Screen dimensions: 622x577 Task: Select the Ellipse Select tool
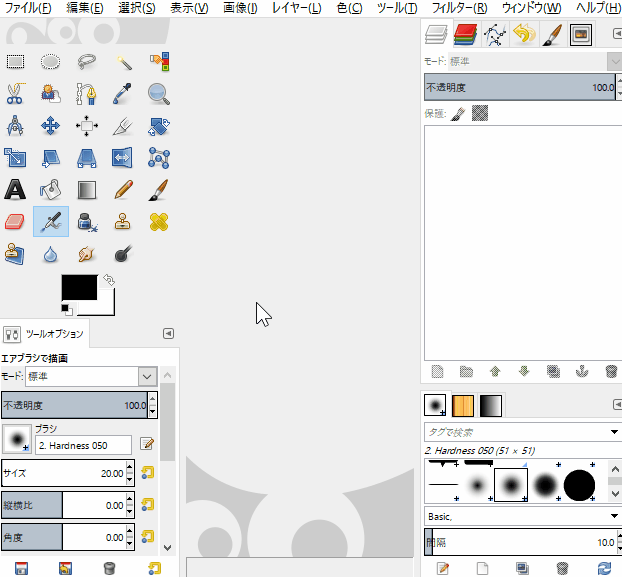pyautogui.click(x=50, y=62)
